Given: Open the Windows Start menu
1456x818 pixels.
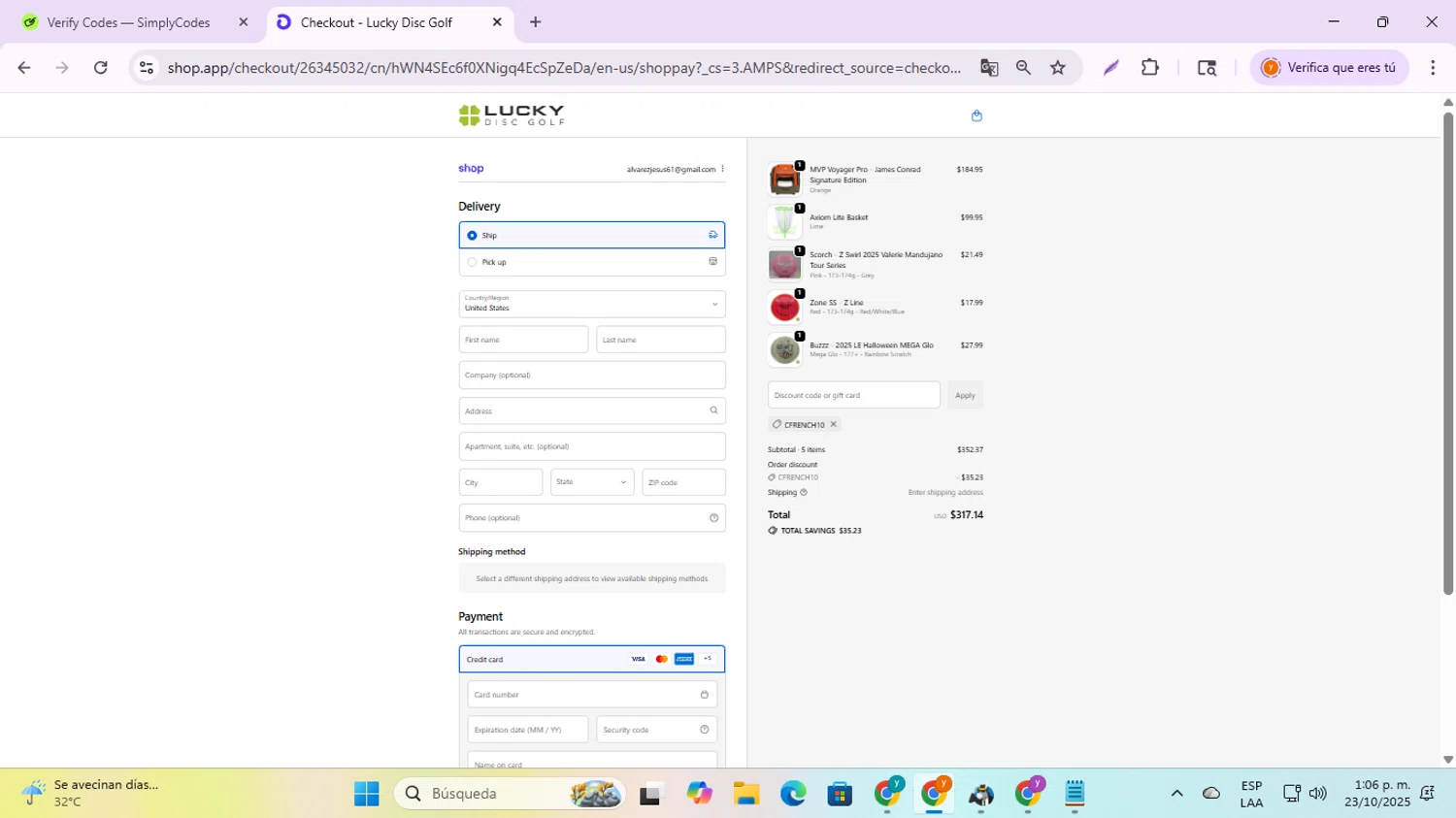Looking at the screenshot, I should pos(367,794).
